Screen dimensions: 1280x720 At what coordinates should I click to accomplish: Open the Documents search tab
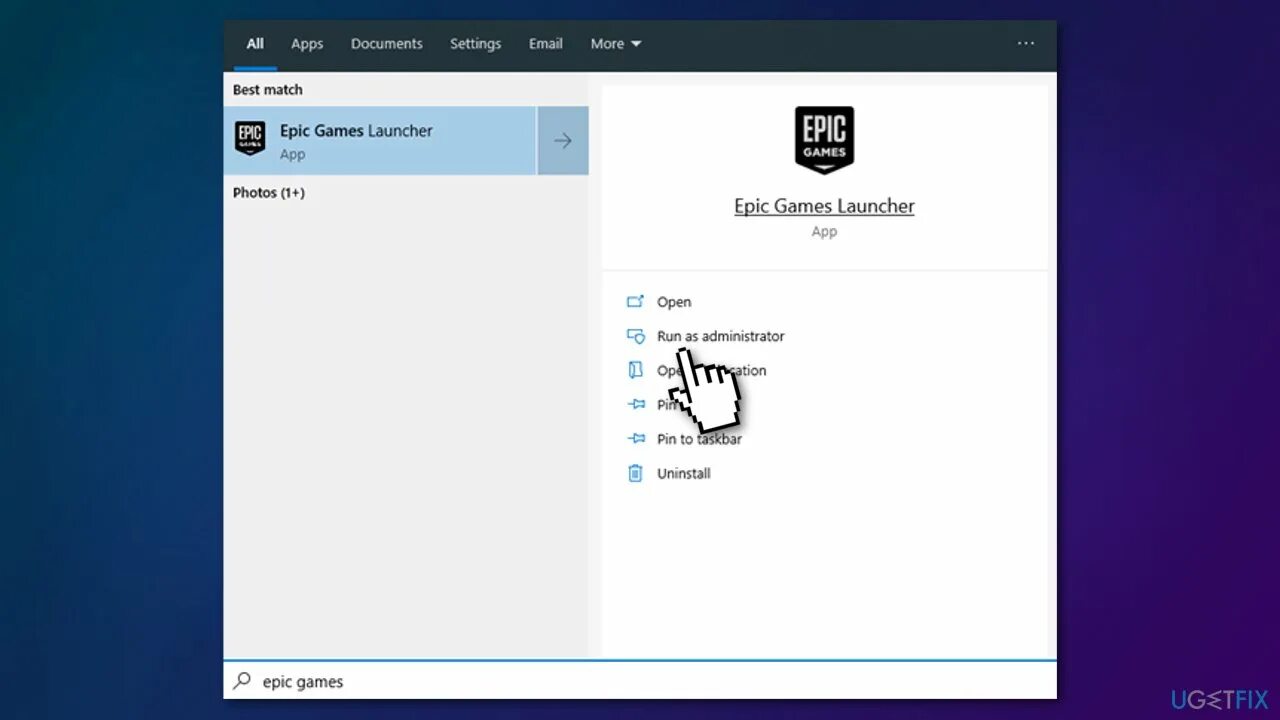coord(386,44)
